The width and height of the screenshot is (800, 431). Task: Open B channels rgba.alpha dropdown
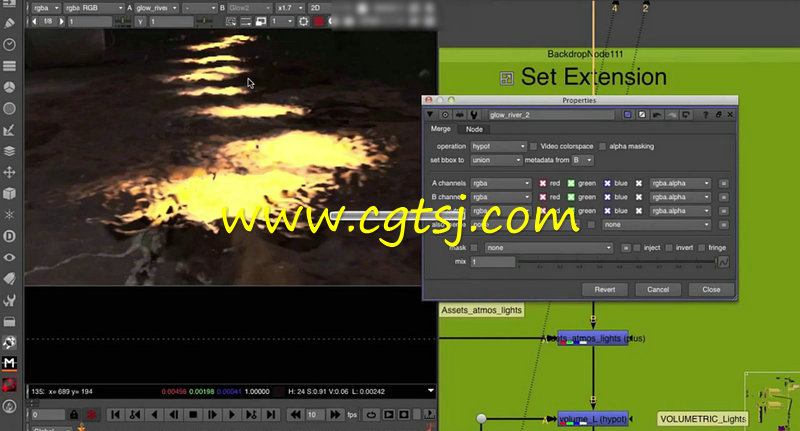(x=680, y=197)
